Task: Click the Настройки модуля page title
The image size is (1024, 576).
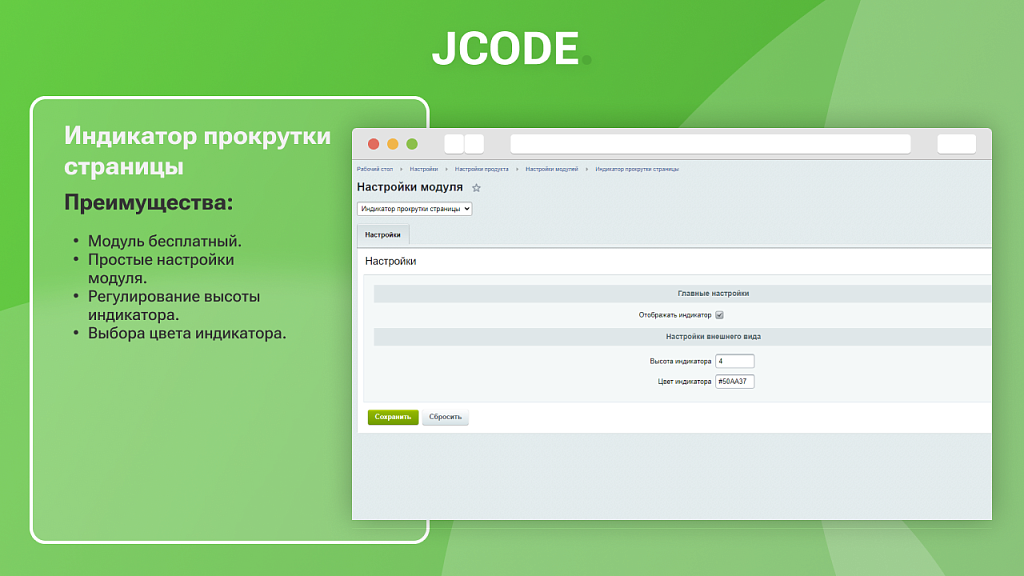Action: click(x=409, y=187)
